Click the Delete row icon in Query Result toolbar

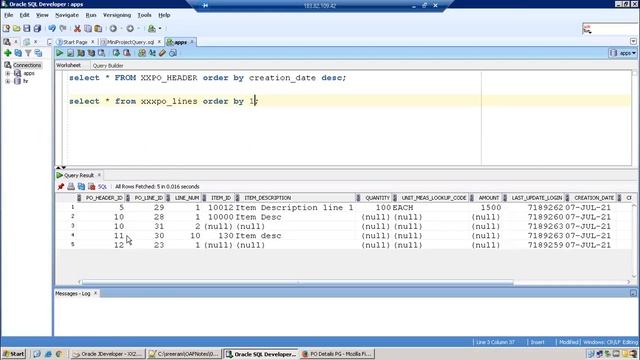point(91,187)
